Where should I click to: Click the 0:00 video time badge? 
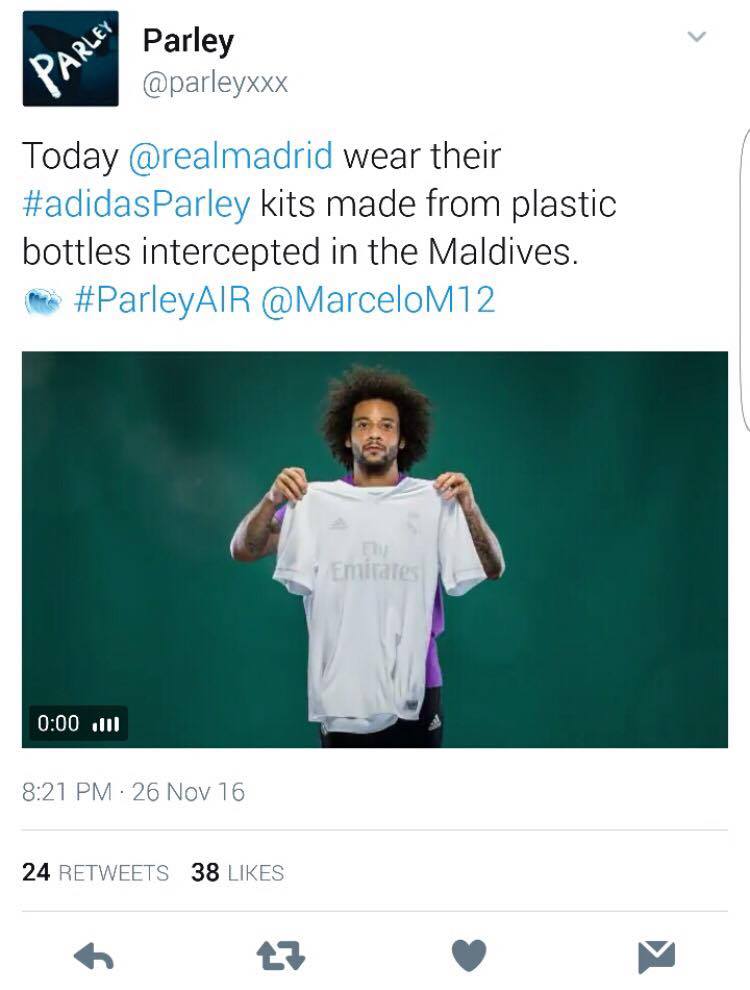78,723
